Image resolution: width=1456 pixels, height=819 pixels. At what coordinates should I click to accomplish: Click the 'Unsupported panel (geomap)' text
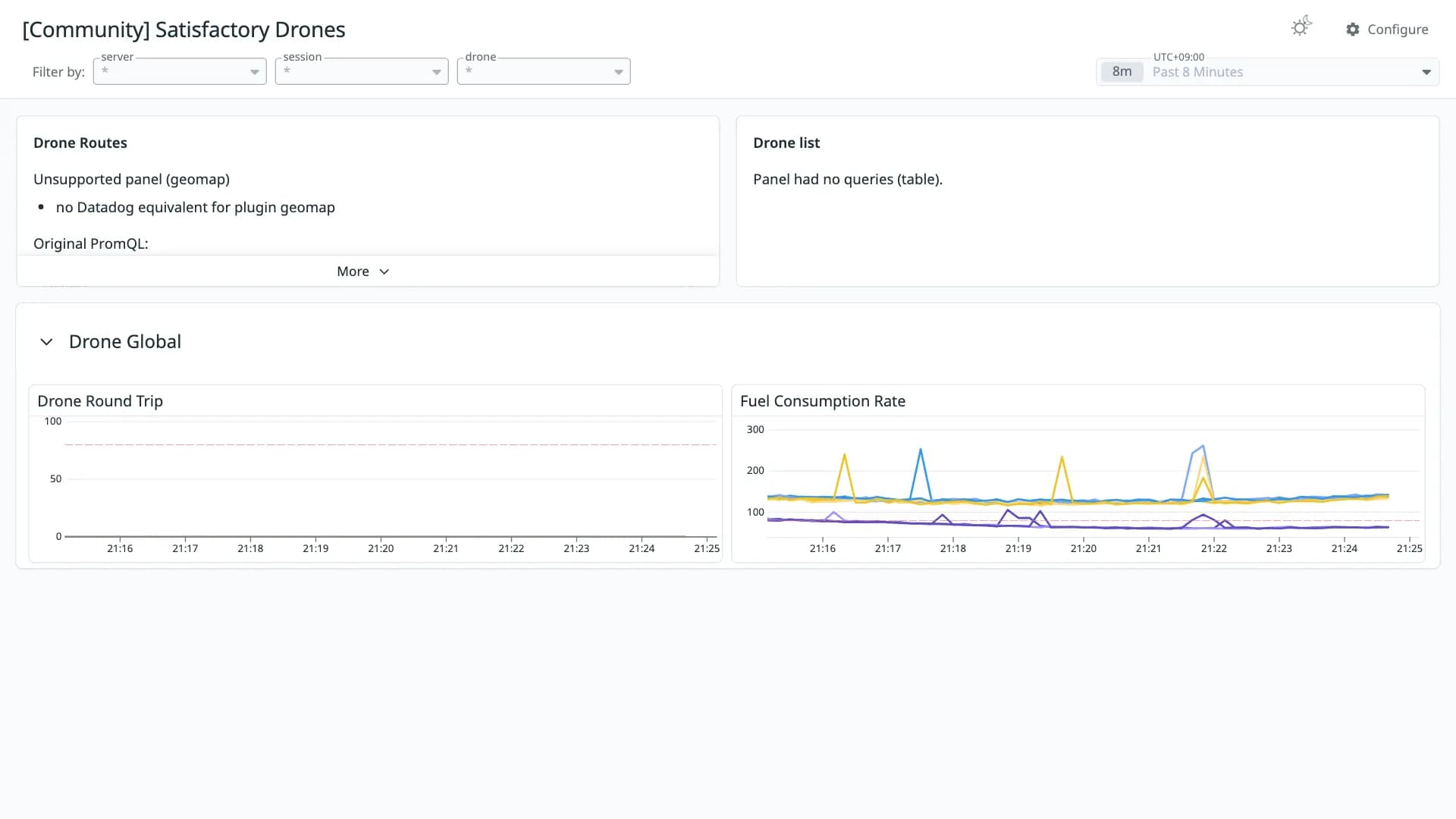coord(131,180)
